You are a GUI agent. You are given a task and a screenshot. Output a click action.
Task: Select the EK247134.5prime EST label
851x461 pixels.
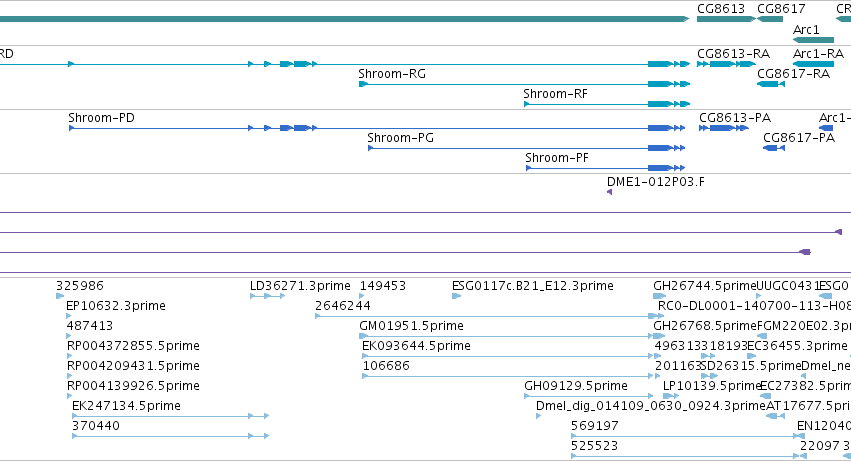click(x=126, y=406)
